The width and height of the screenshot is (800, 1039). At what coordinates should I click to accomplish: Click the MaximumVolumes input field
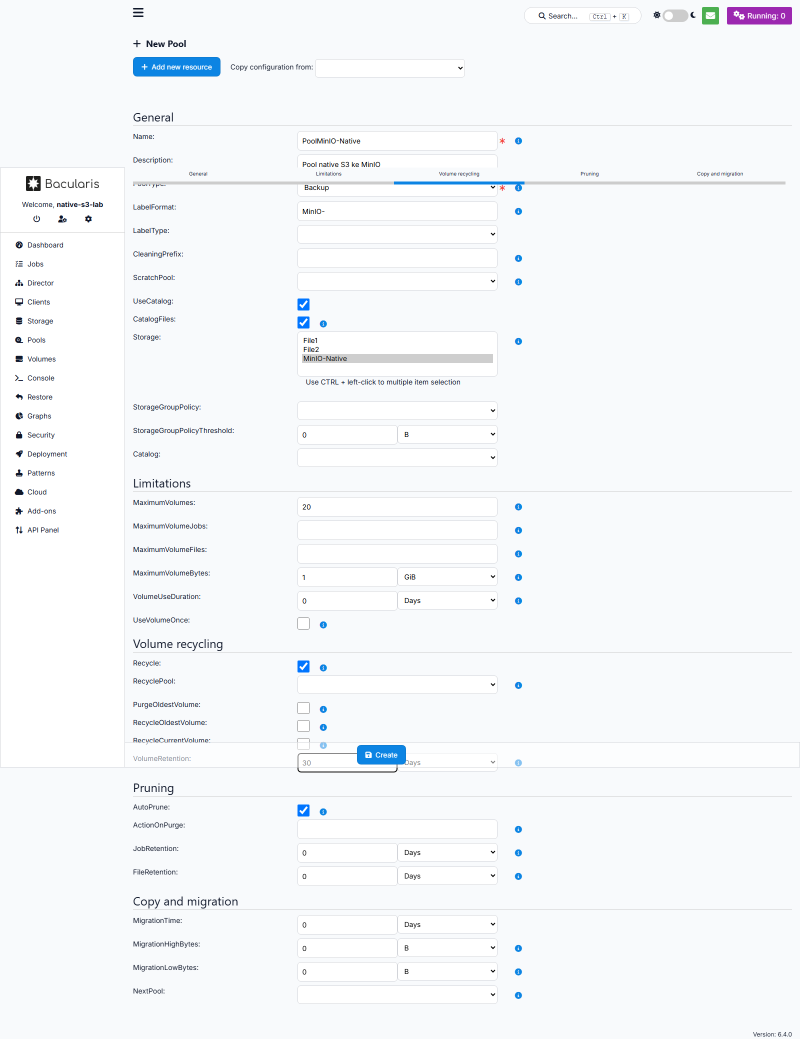tap(397, 507)
